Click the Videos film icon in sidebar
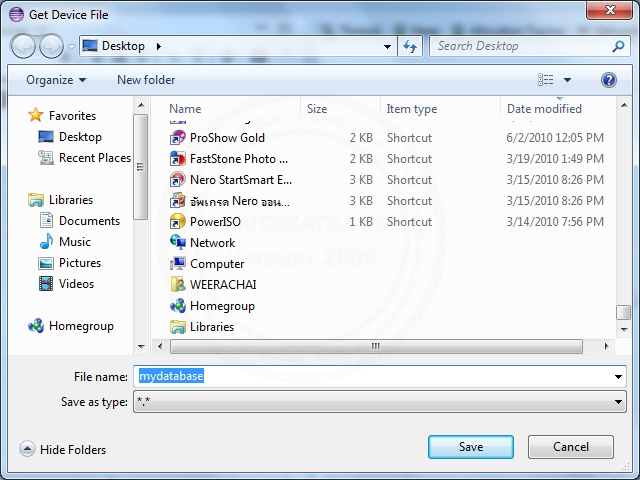 (46, 284)
